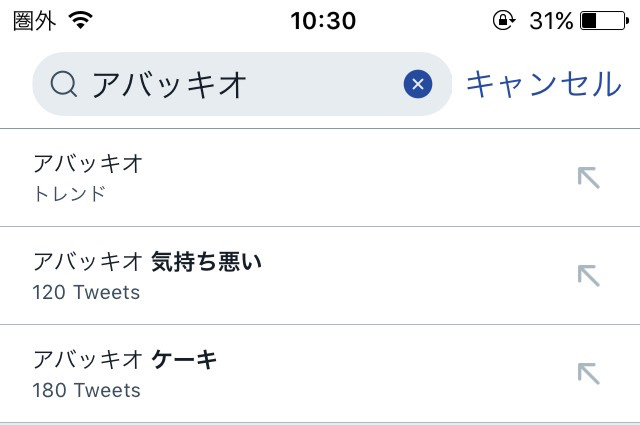Clear the search text with the X icon
Image resolution: width=640 pixels, height=425 pixels.
pos(418,84)
